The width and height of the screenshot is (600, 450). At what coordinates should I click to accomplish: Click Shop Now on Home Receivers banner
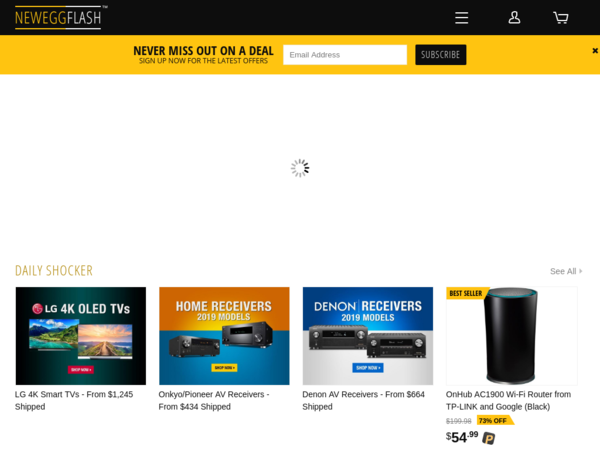224,368
